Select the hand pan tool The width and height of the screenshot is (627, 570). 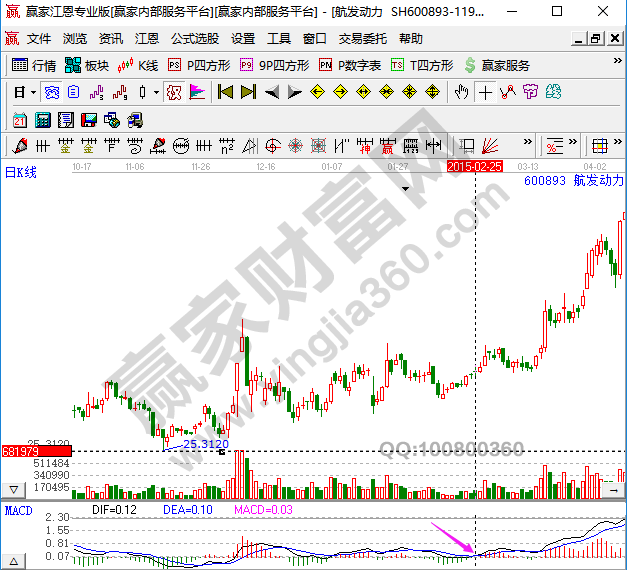point(461,92)
